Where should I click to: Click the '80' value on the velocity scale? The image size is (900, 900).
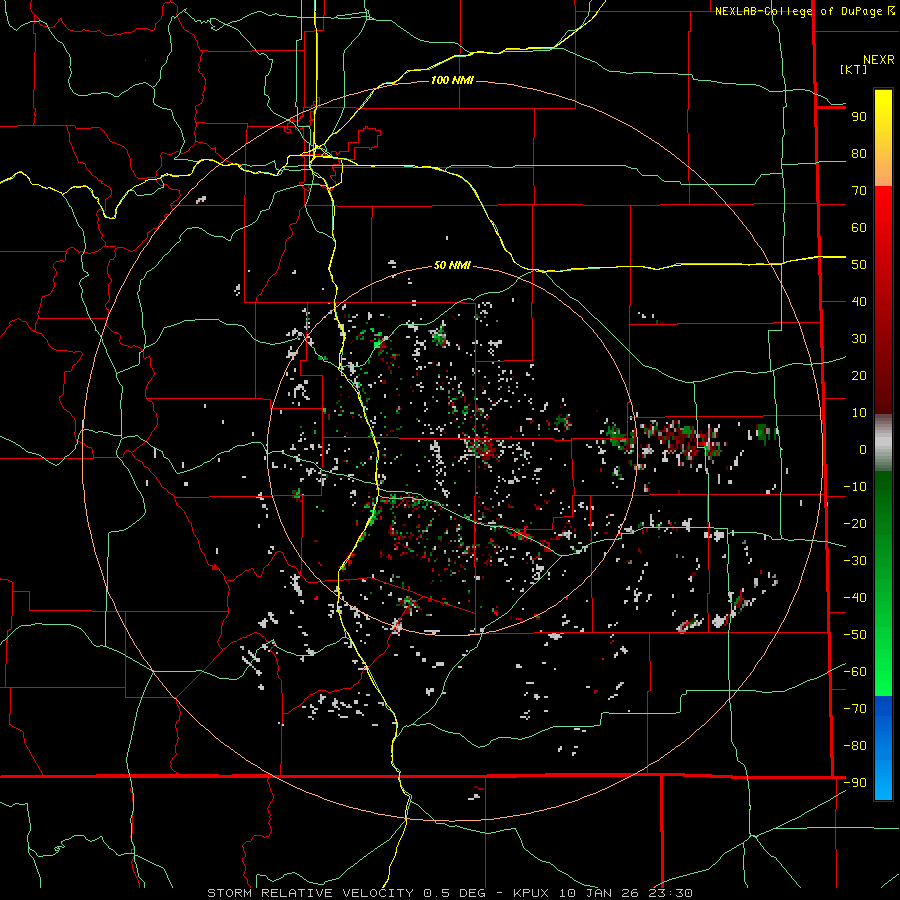click(859, 154)
